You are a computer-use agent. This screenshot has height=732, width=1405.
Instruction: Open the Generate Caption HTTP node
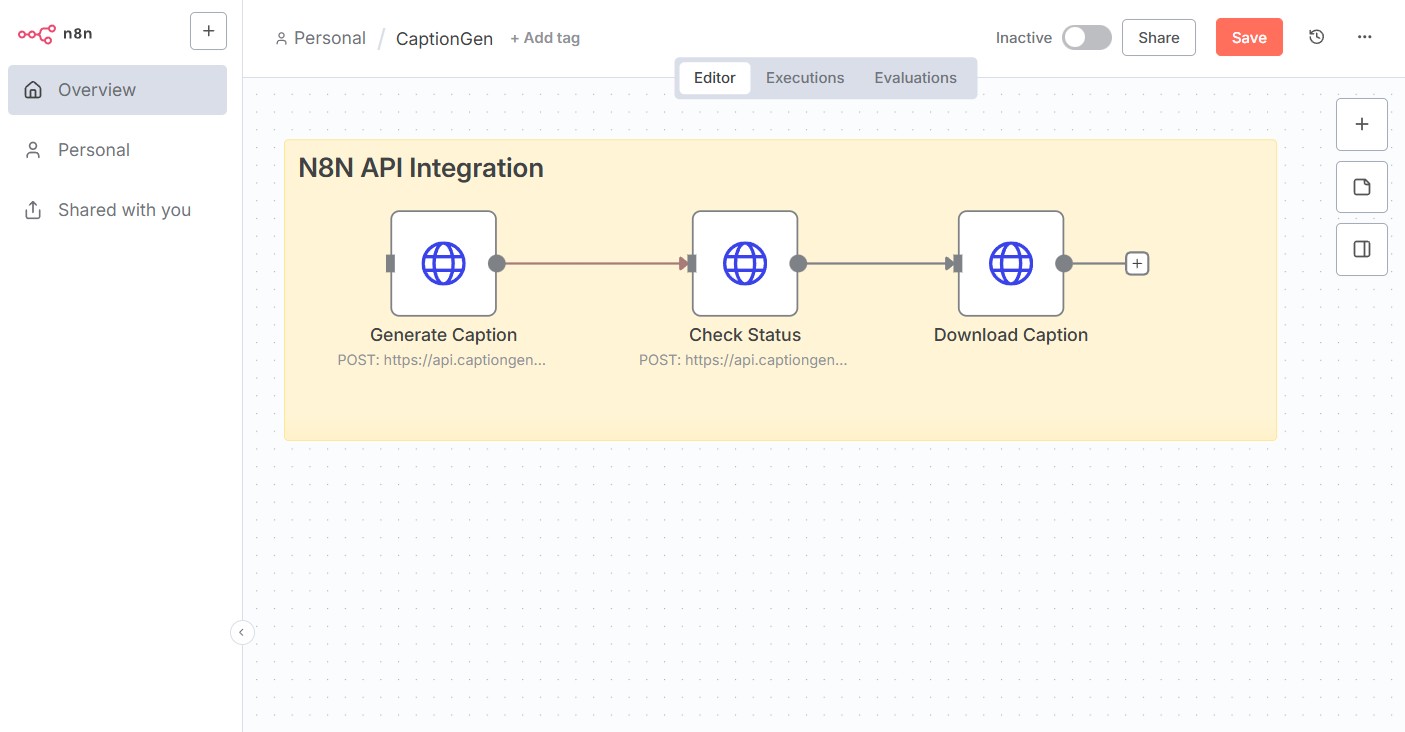point(443,264)
